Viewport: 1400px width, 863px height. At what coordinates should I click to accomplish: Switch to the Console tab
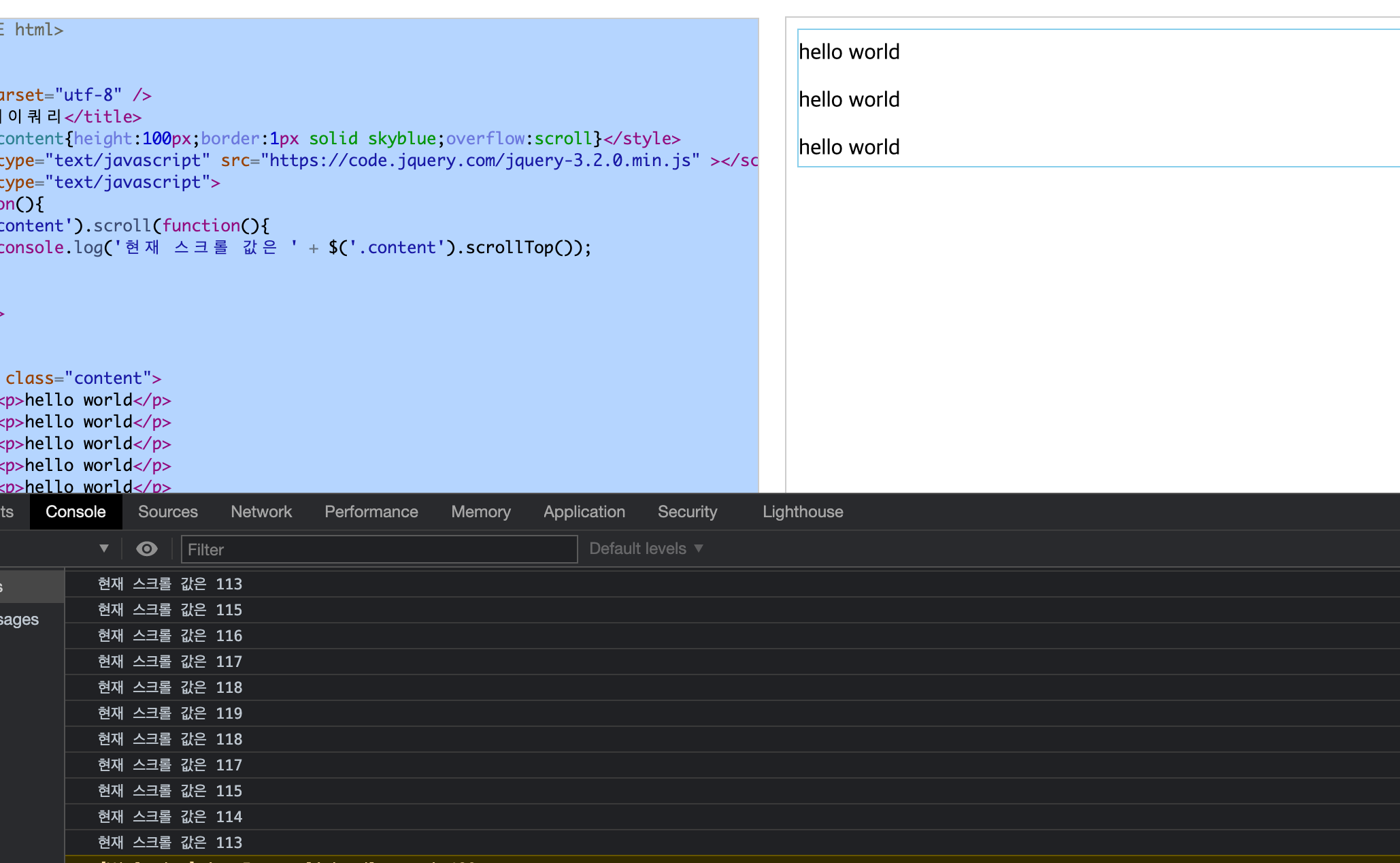click(x=76, y=512)
